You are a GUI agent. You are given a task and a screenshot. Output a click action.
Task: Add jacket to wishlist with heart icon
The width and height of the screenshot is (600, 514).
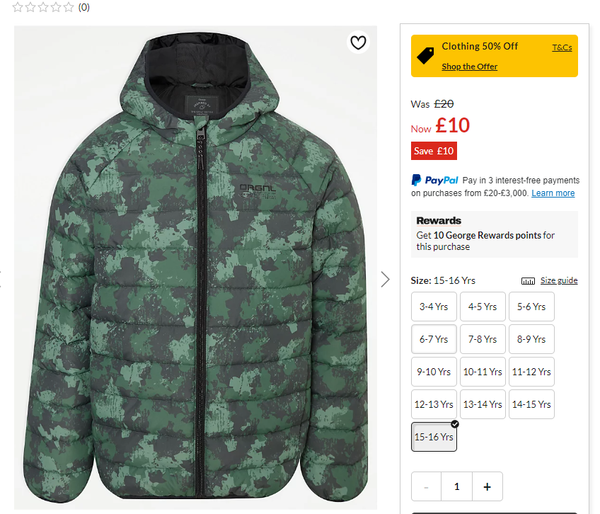click(358, 42)
